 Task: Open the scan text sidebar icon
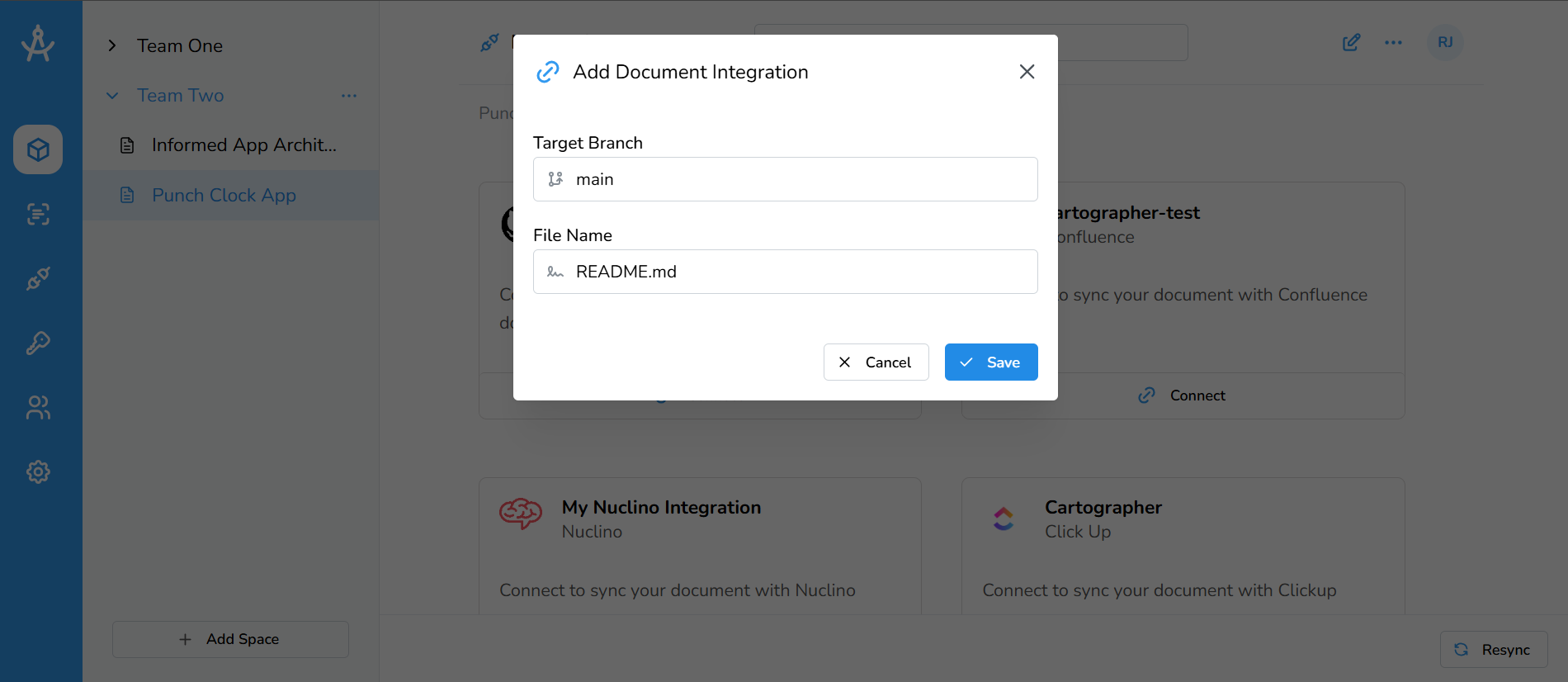38,215
